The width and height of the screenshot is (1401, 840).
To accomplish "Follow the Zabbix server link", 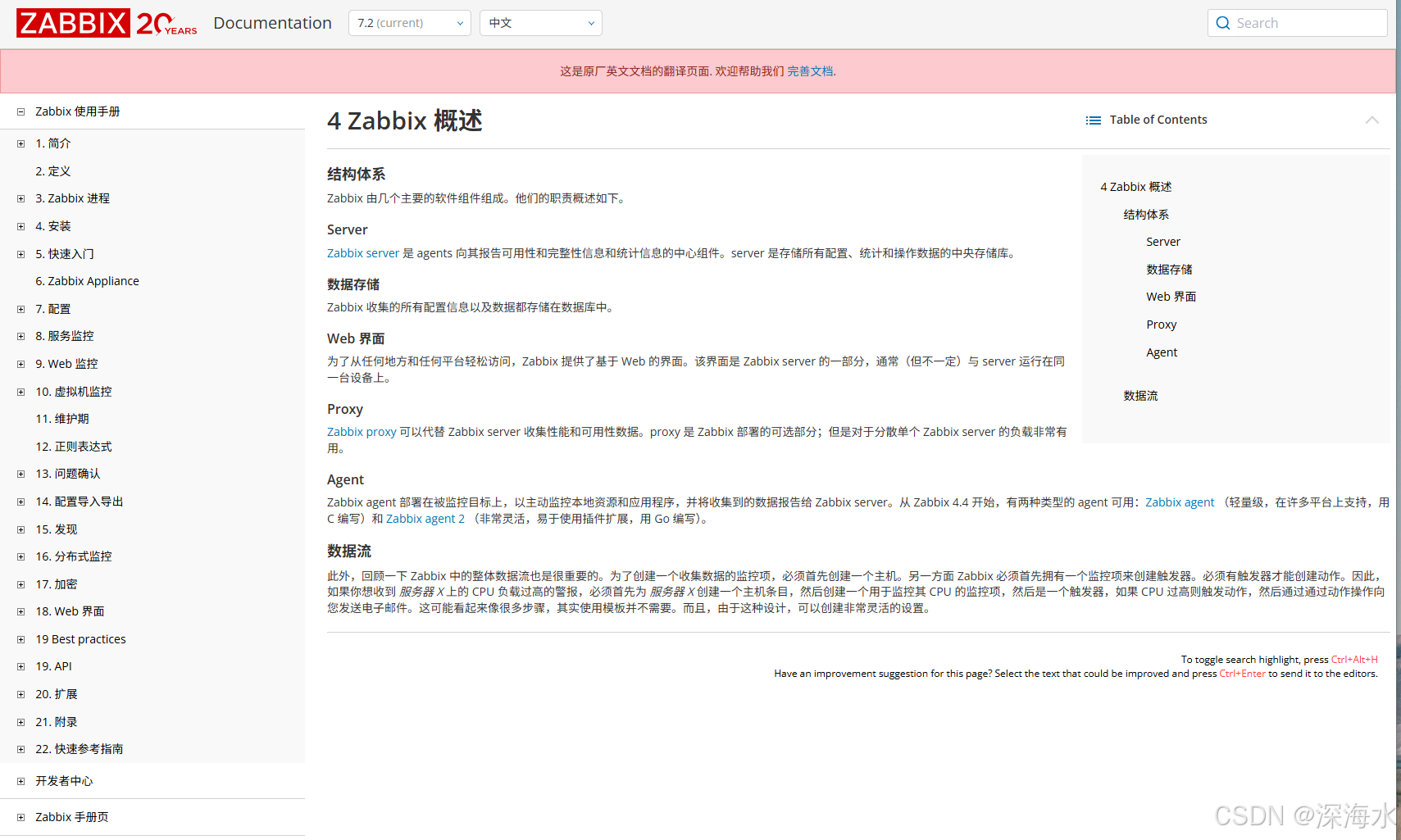I will tap(363, 253).
